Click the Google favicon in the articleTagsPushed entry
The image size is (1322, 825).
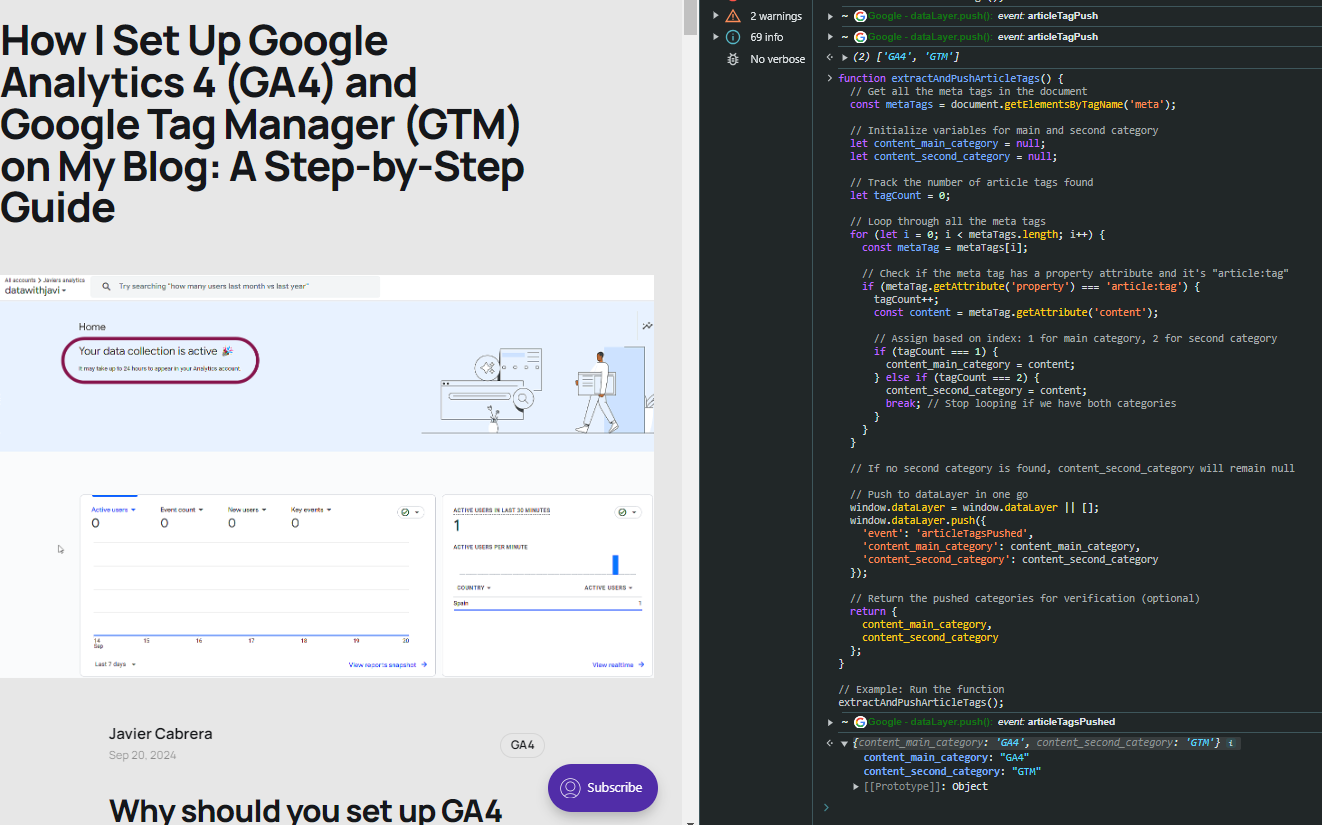(x=860, y=722)
